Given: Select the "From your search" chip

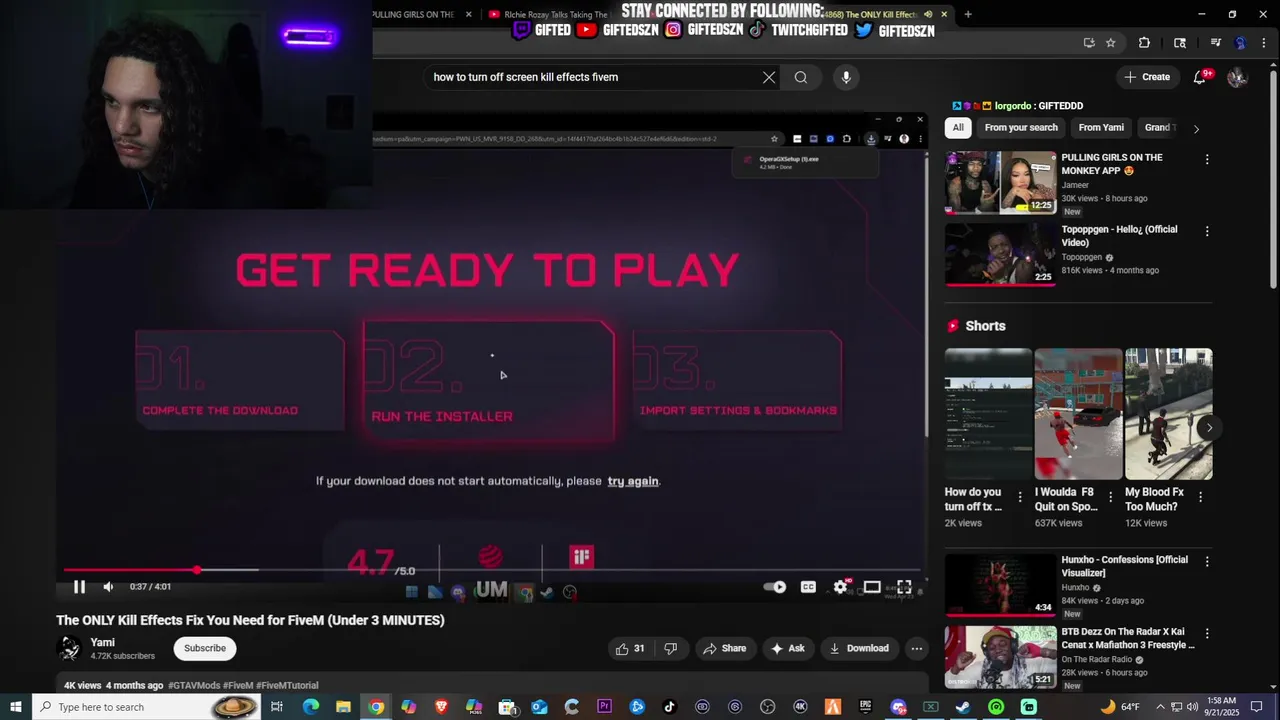Looking at the screenshot, I should point(1021,127).
